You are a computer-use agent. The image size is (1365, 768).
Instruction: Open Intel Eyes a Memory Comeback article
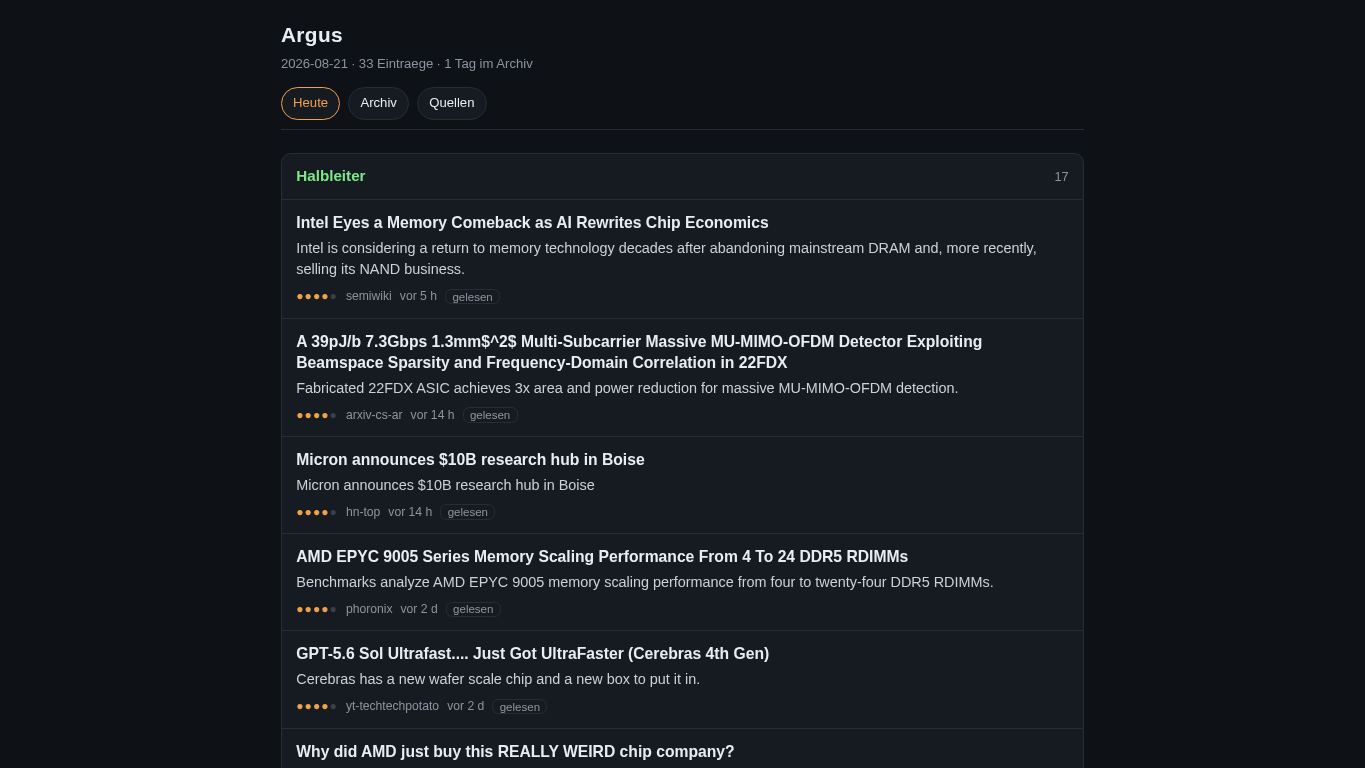[x=532, y=223]
